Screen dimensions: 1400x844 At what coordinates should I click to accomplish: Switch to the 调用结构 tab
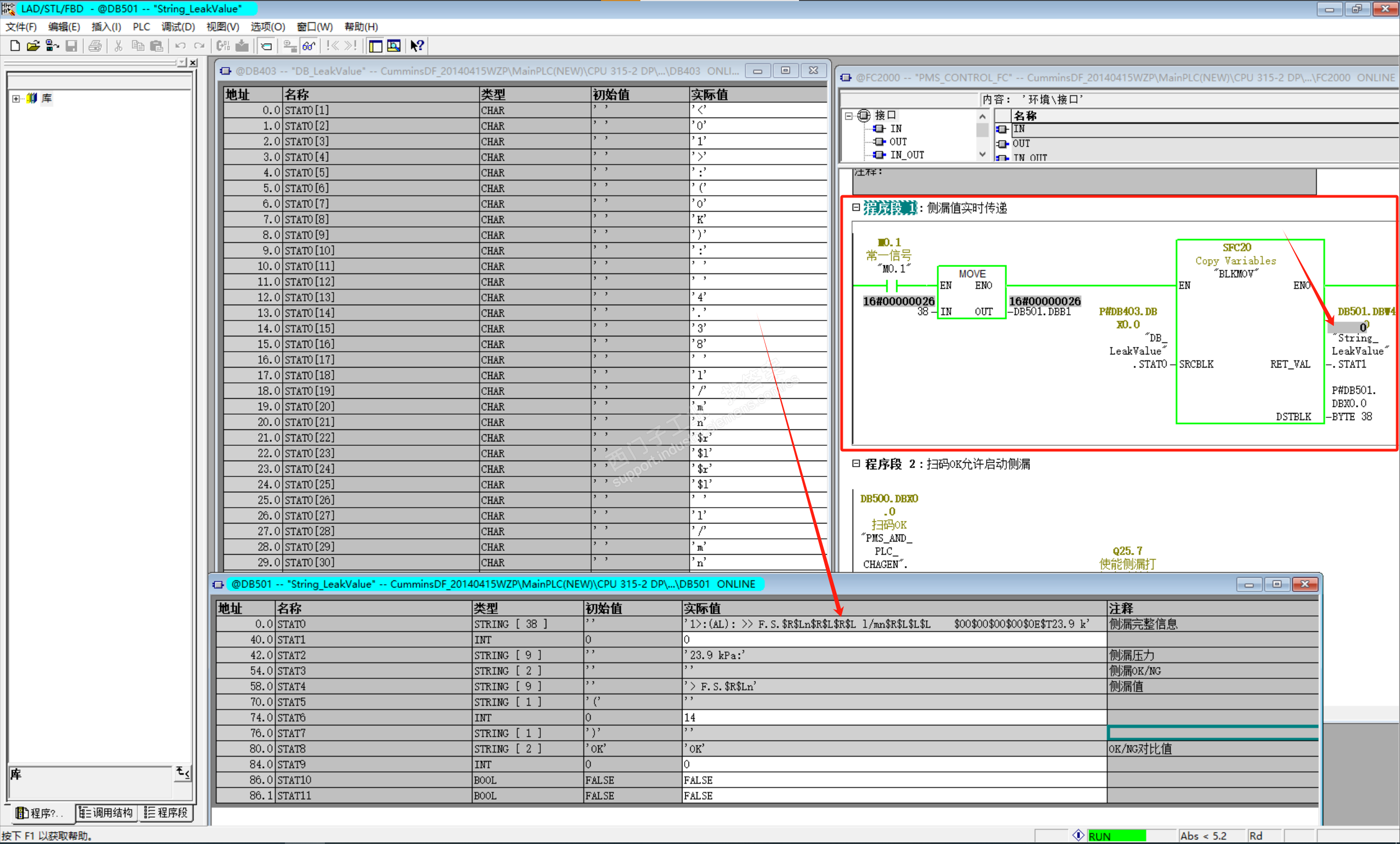click(x=107, y=813)
